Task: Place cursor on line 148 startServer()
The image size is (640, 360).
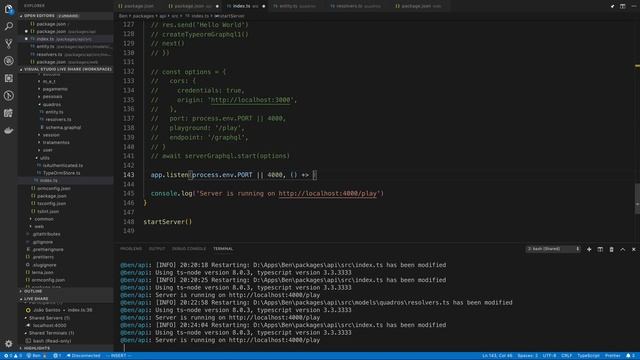Action: (167, 222)
